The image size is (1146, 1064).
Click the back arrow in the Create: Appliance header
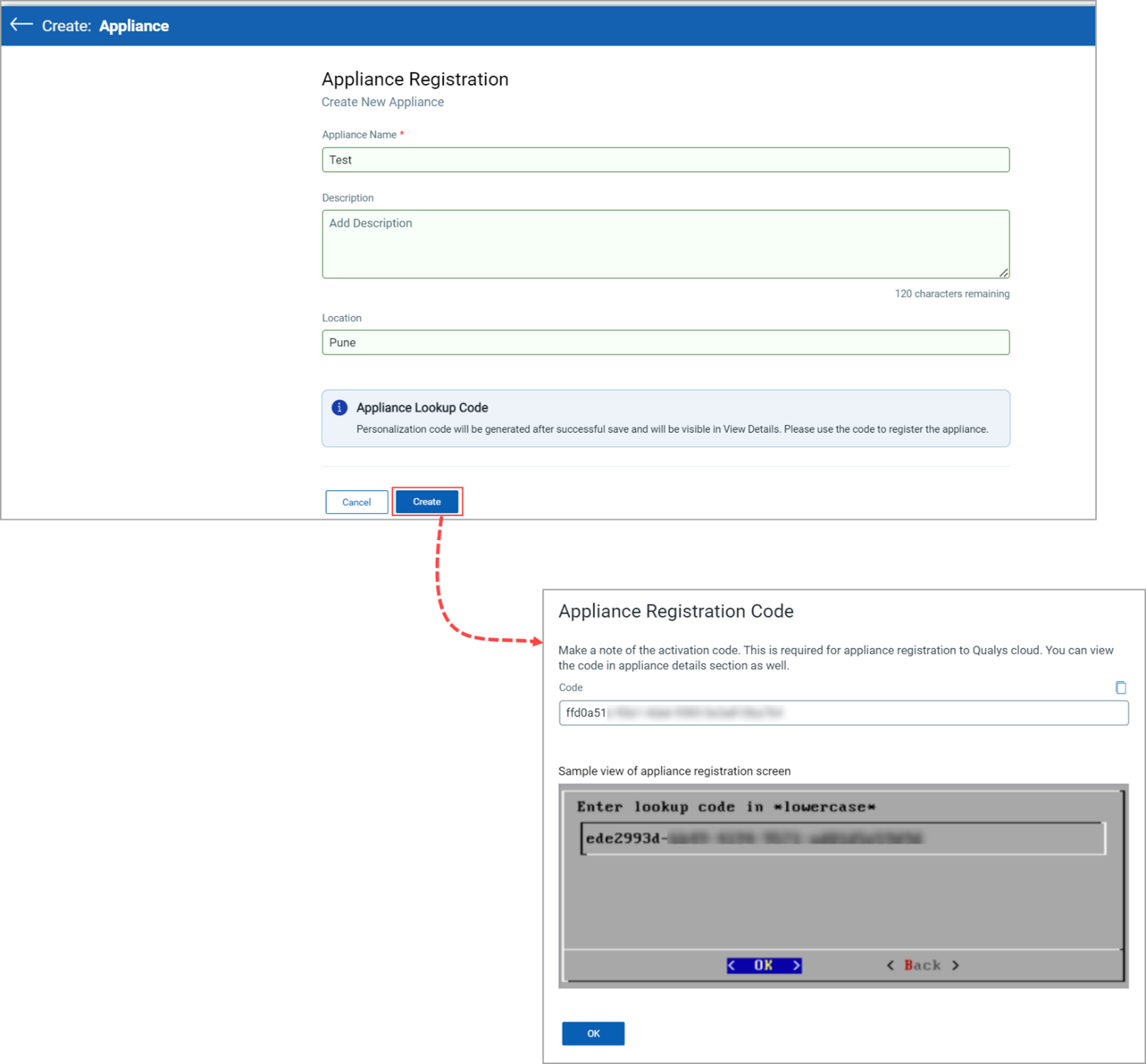click(21, 24)
